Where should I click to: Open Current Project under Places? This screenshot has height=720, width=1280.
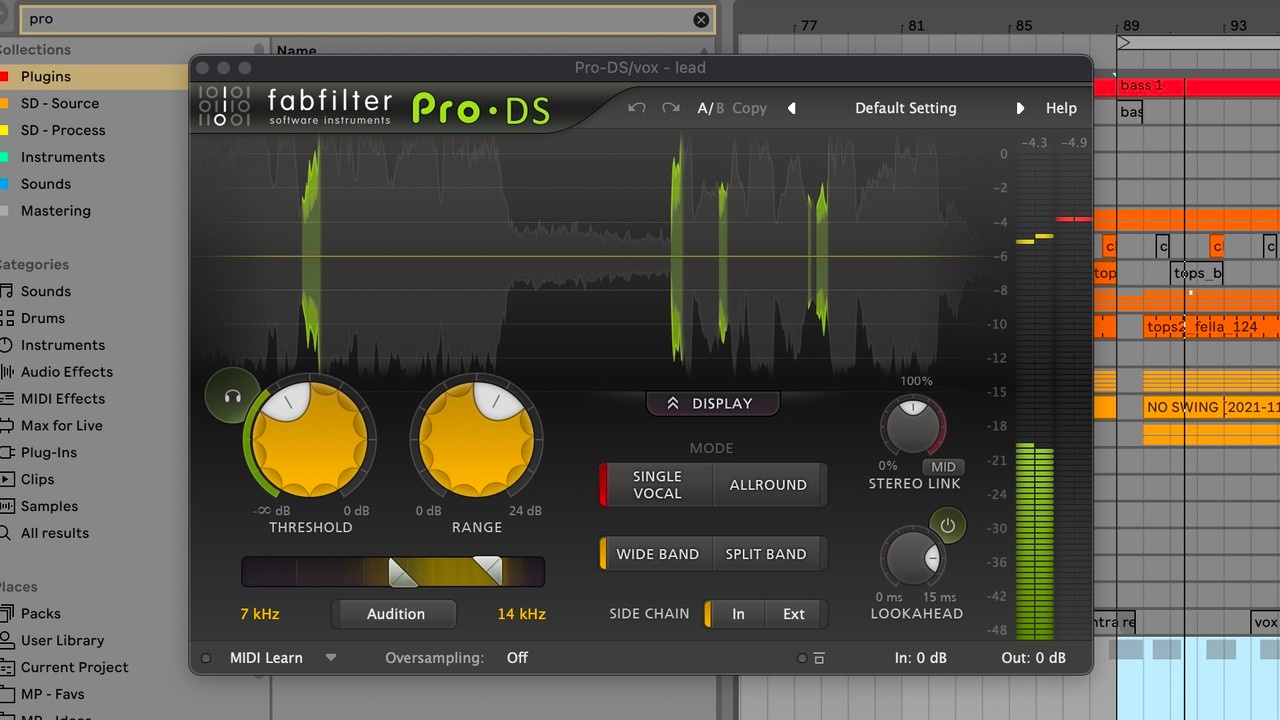click(75, 668)
